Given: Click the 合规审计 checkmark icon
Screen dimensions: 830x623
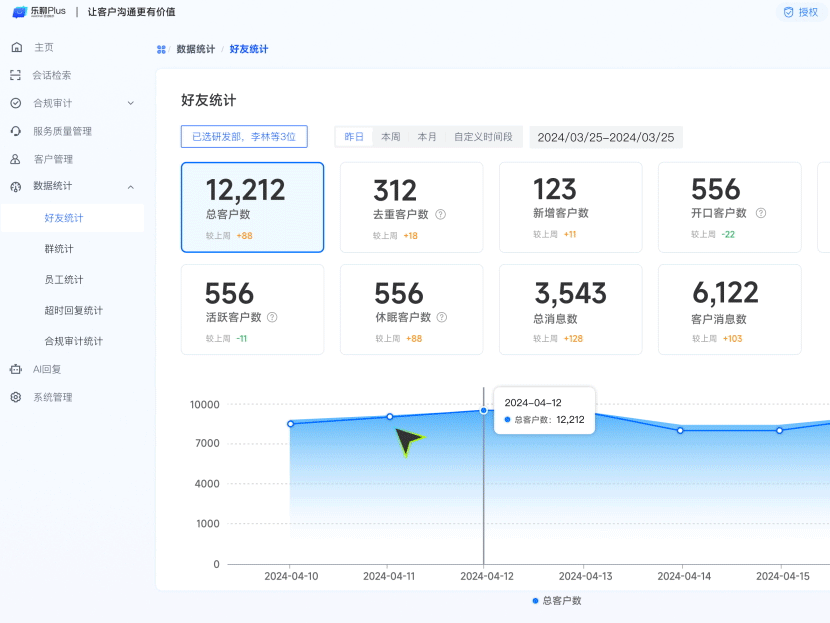Looking at the screenshot, I should (16, 103).
